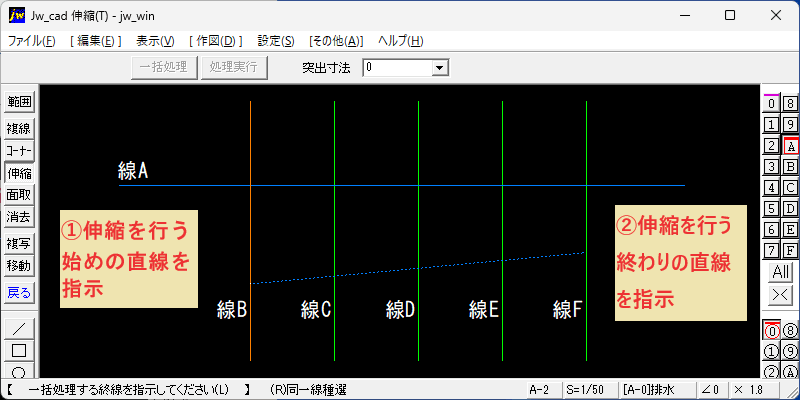Click the 線C label text
The height and width of the screenshot is (400, 800).
pyautogui.click(x=316, y=310)
